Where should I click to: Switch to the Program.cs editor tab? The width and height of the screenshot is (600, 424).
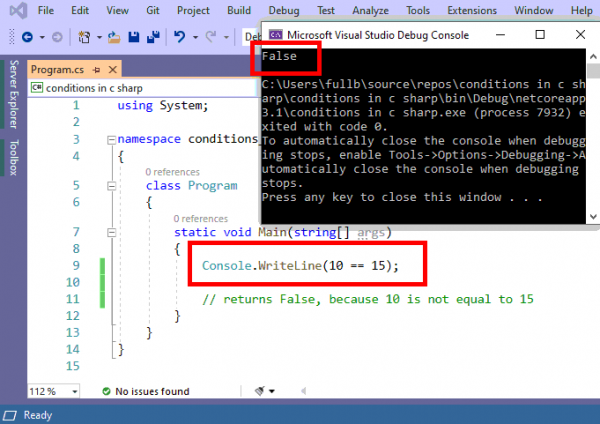click(55, 70)
